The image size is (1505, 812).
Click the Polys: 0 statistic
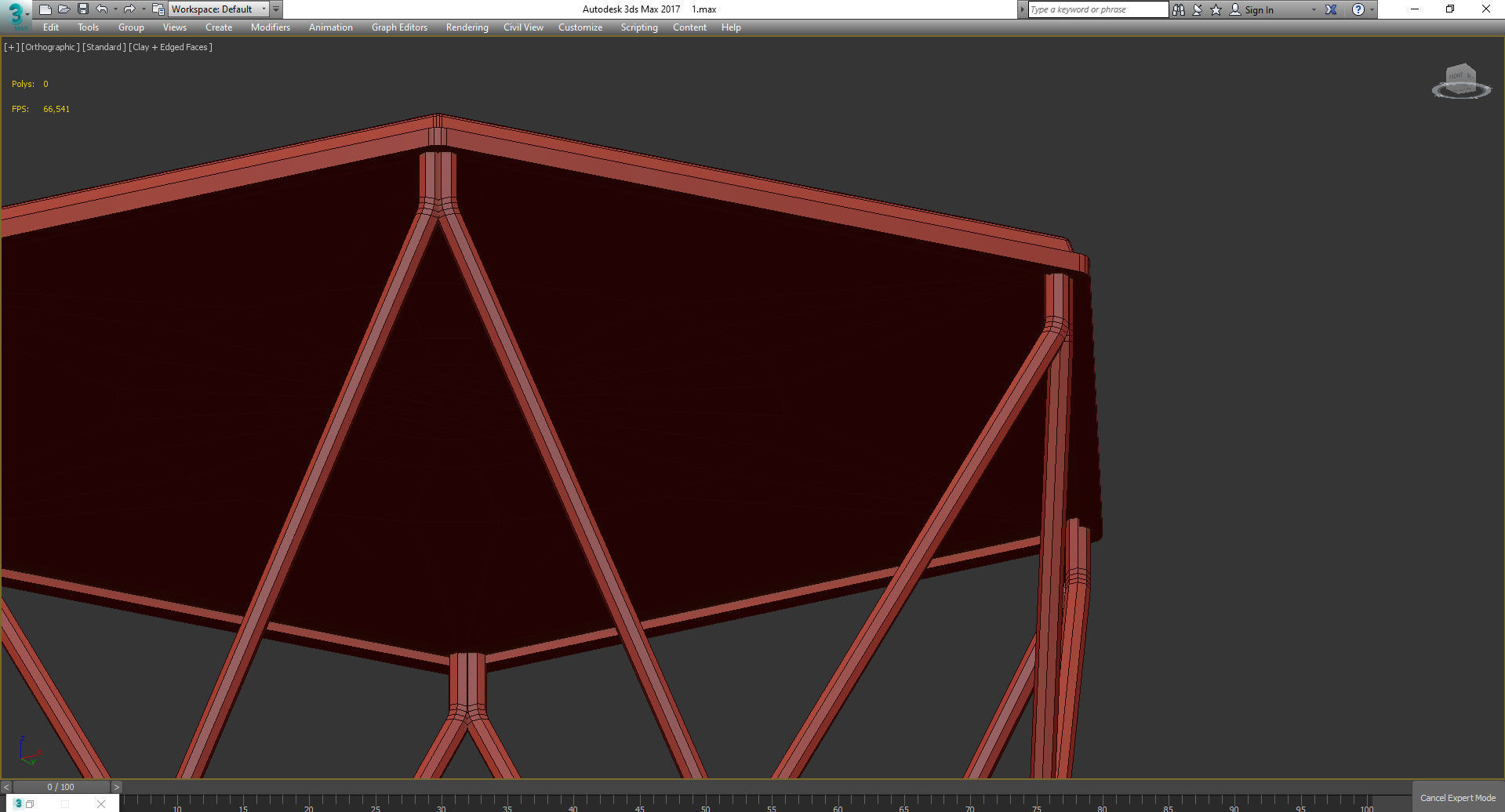[30, 84]
